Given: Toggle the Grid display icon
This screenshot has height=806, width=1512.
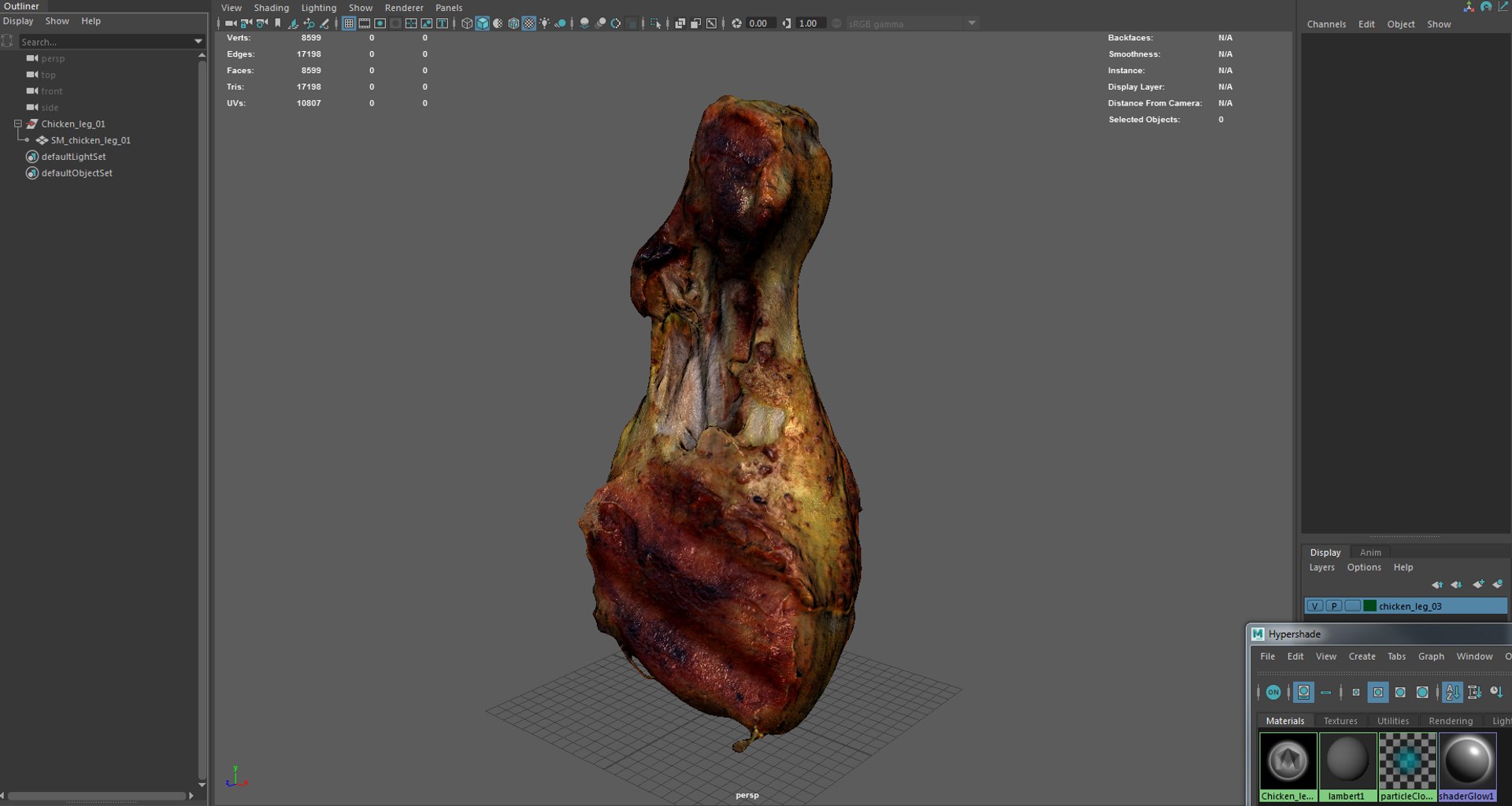Looking at the screenshot, I should (x=348, y=24).
